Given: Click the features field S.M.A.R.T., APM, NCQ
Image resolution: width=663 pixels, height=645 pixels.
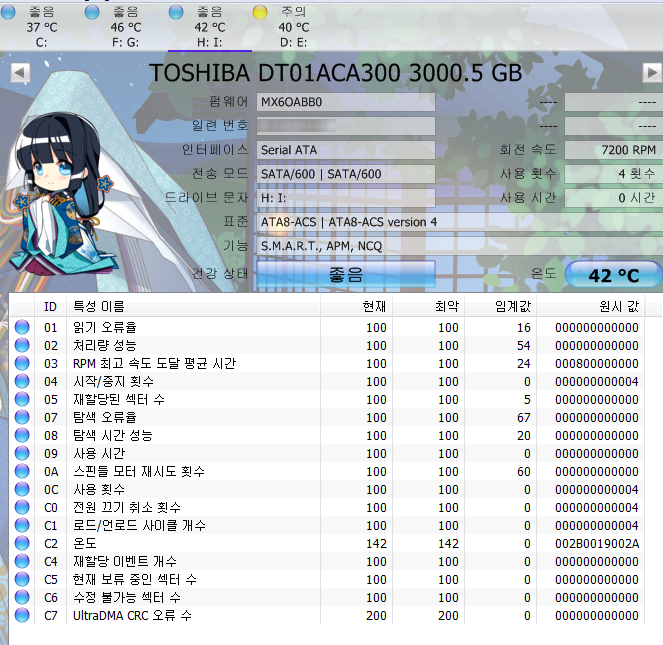Looking at the screenshot, I should (x=460, y=246).
